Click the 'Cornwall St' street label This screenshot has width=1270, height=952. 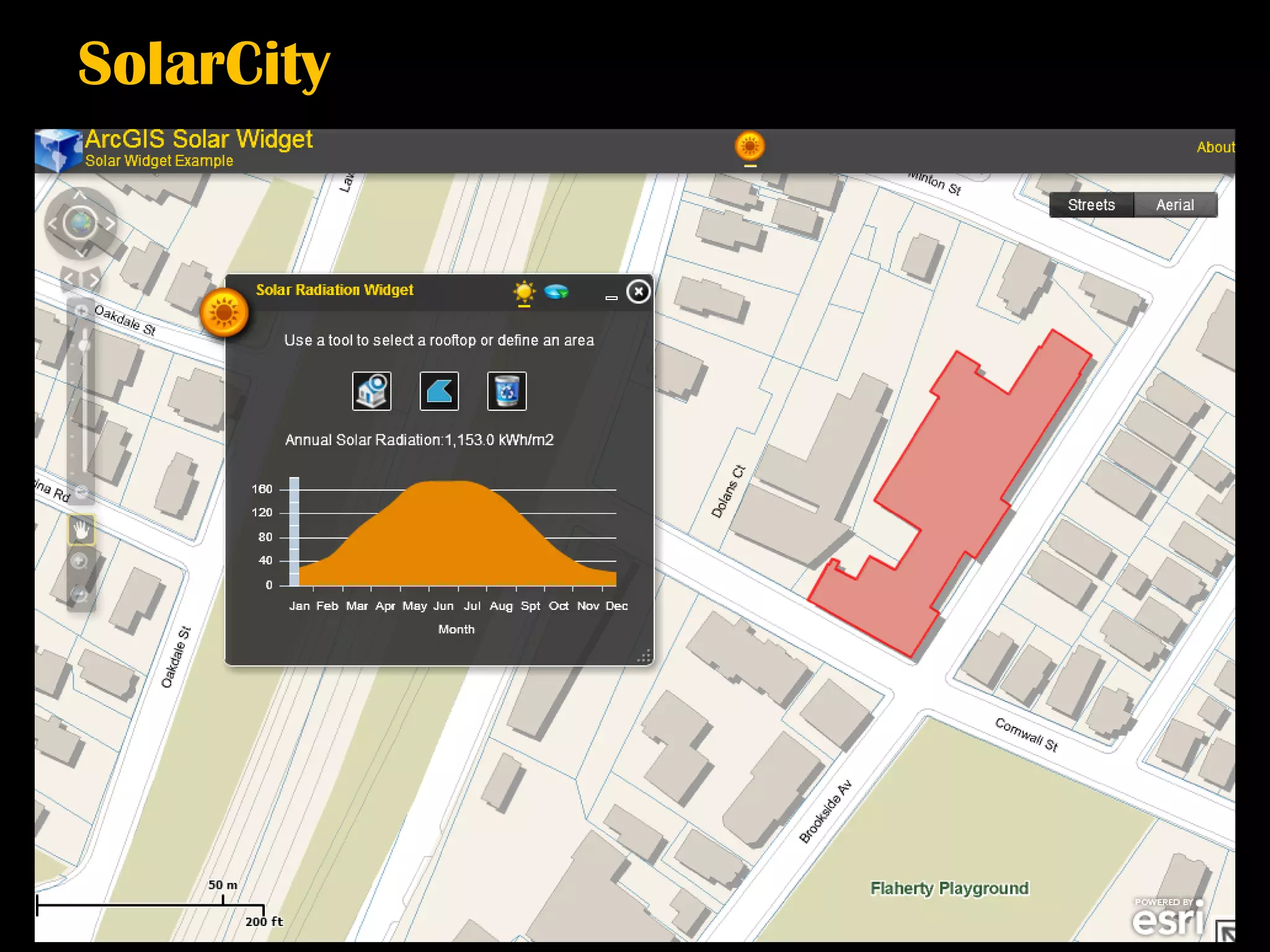(x=1026, y=734)
